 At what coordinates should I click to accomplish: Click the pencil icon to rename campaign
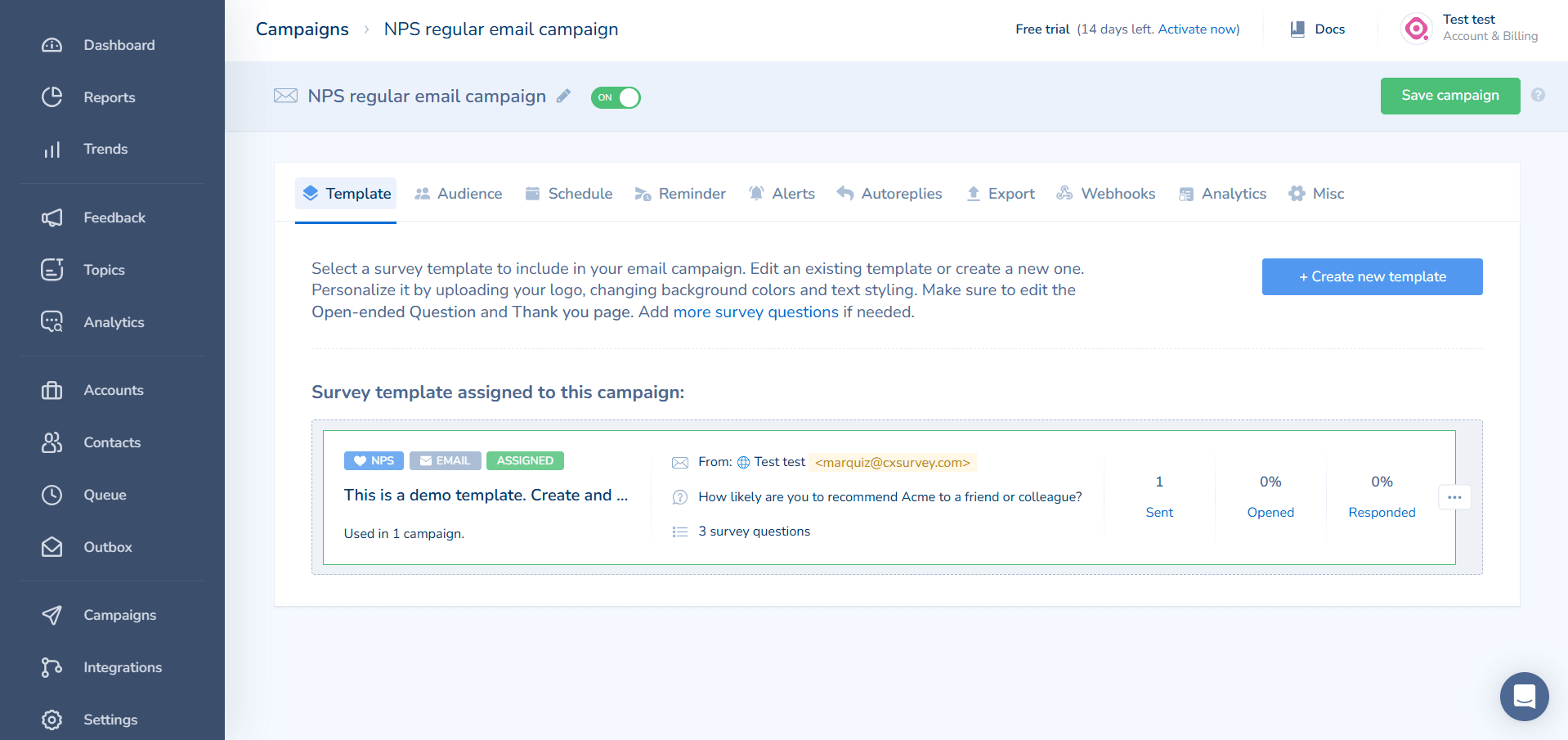pos(563,96)
